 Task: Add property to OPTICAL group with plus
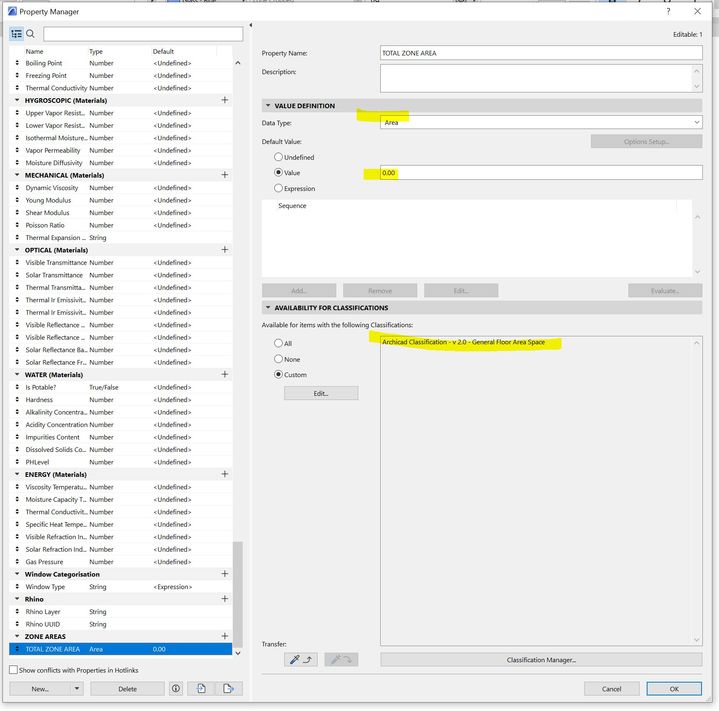pyautogui.click(x=225, y=249)
